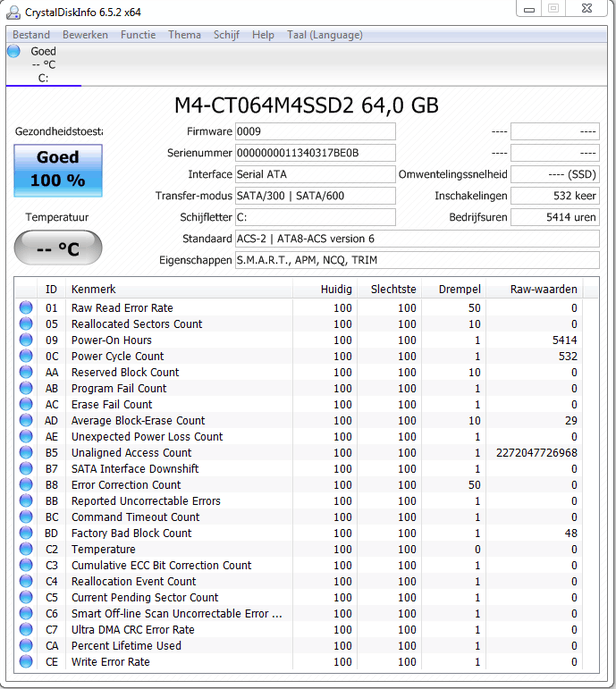Click the Kenmerk column header

pyautogui.click(x=178, y=289)
